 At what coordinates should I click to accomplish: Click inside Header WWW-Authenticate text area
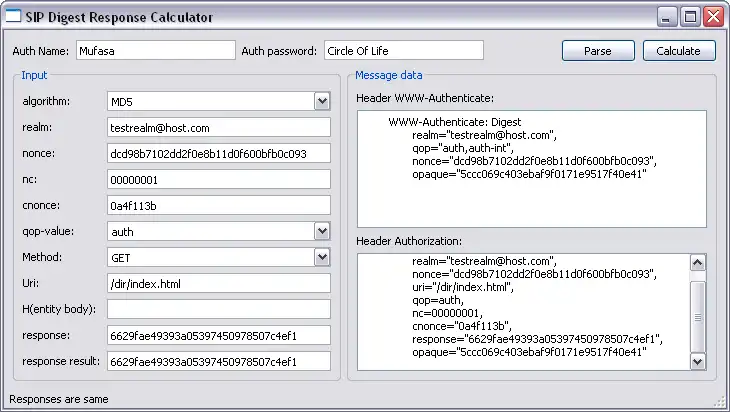click(x=530, y=168)
